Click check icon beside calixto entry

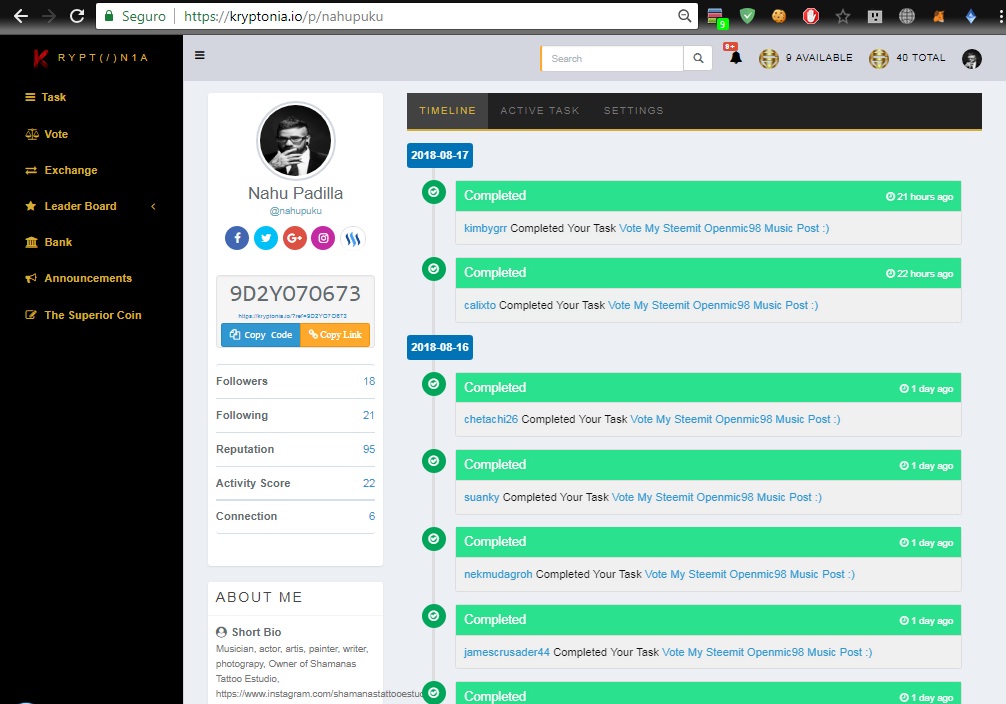click(434, 269)
